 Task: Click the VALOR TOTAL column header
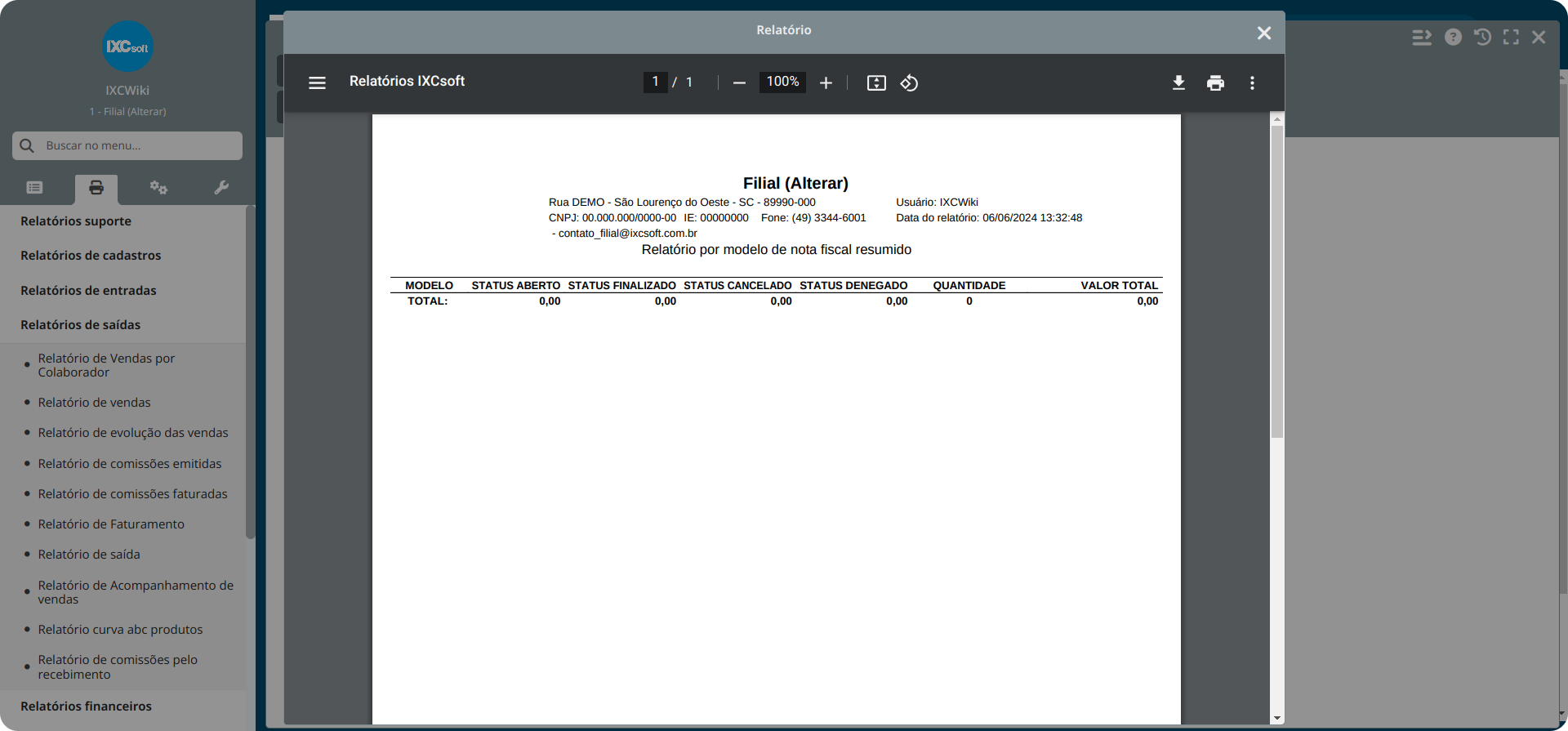pos(1120,286)
